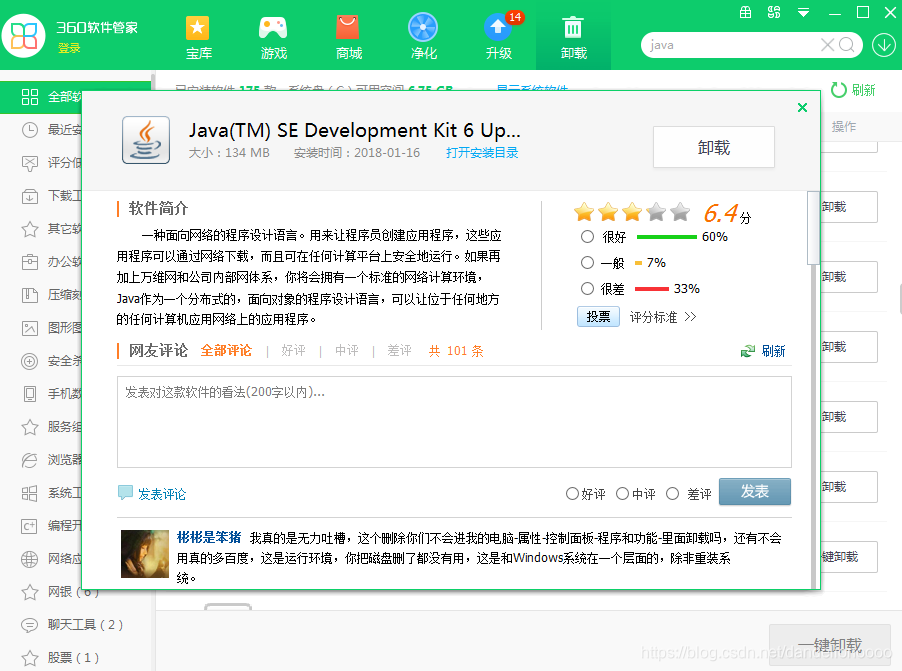Clear the java search text
The image size is (902, 671).
827,45
